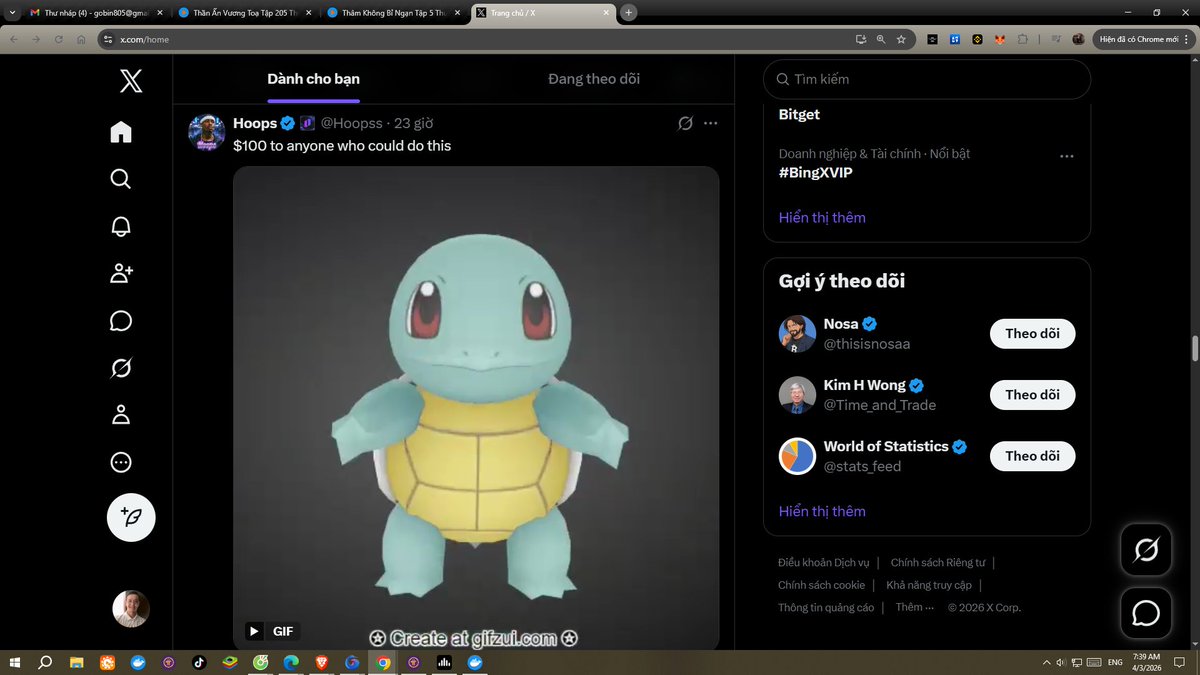Open the More circle icon in sidebar
The height and width of the screenshot is (675, 1200).
pyautogui.click(x=121, y=463)
